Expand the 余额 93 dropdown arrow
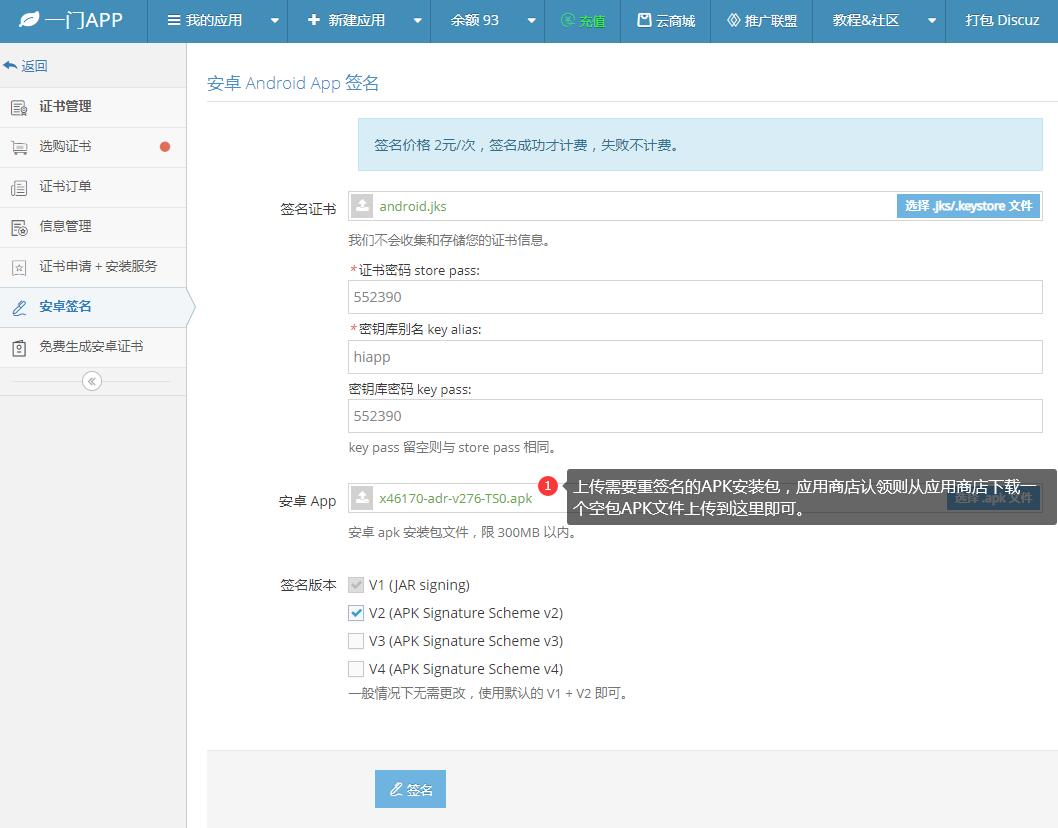This screenshot has height=828, width=1058. pyautogui.click(x=532, y=21)
